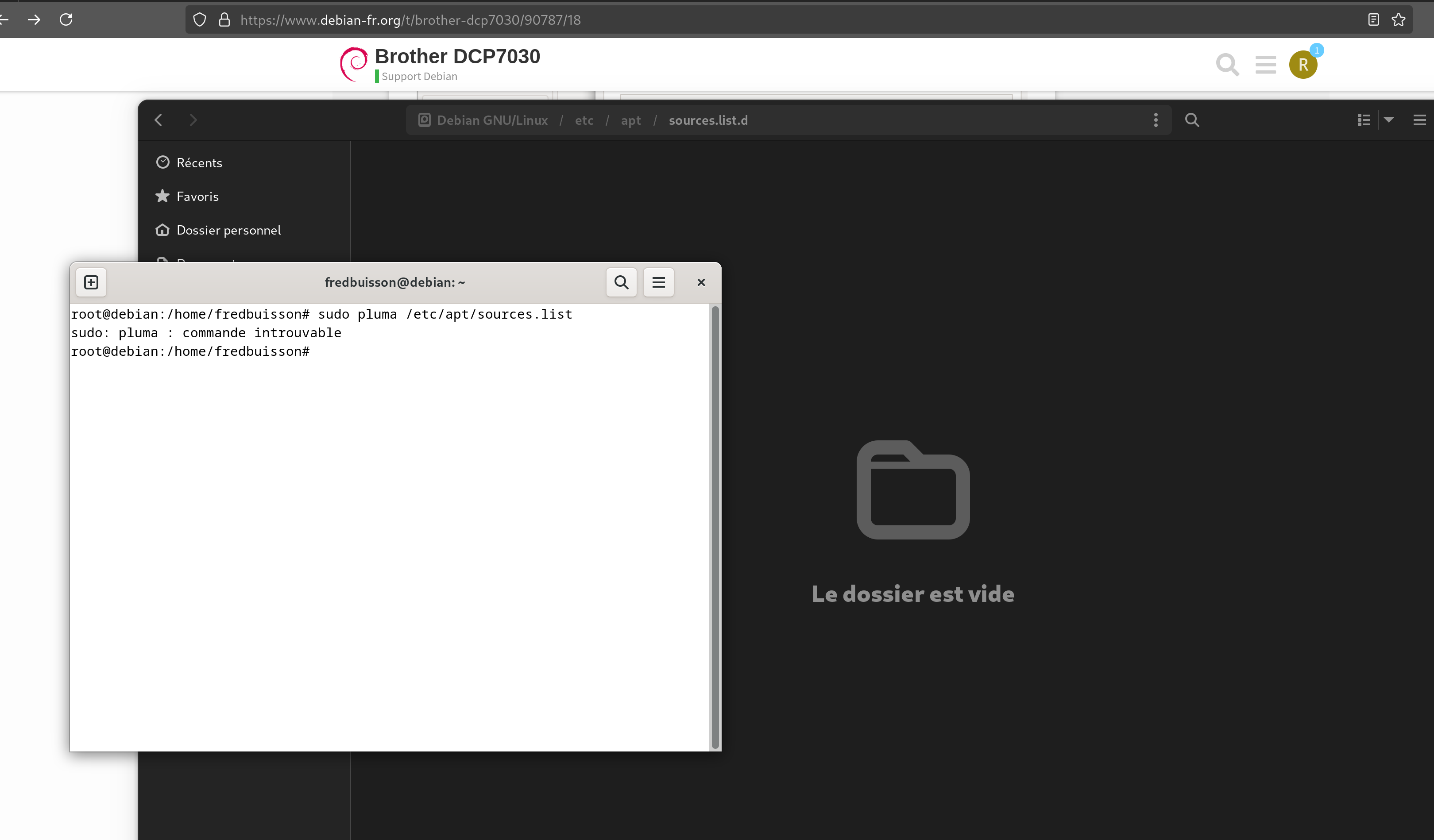Navigate to the etc path segment
The image size is (1434, 840).
click(x=584, y=120)
